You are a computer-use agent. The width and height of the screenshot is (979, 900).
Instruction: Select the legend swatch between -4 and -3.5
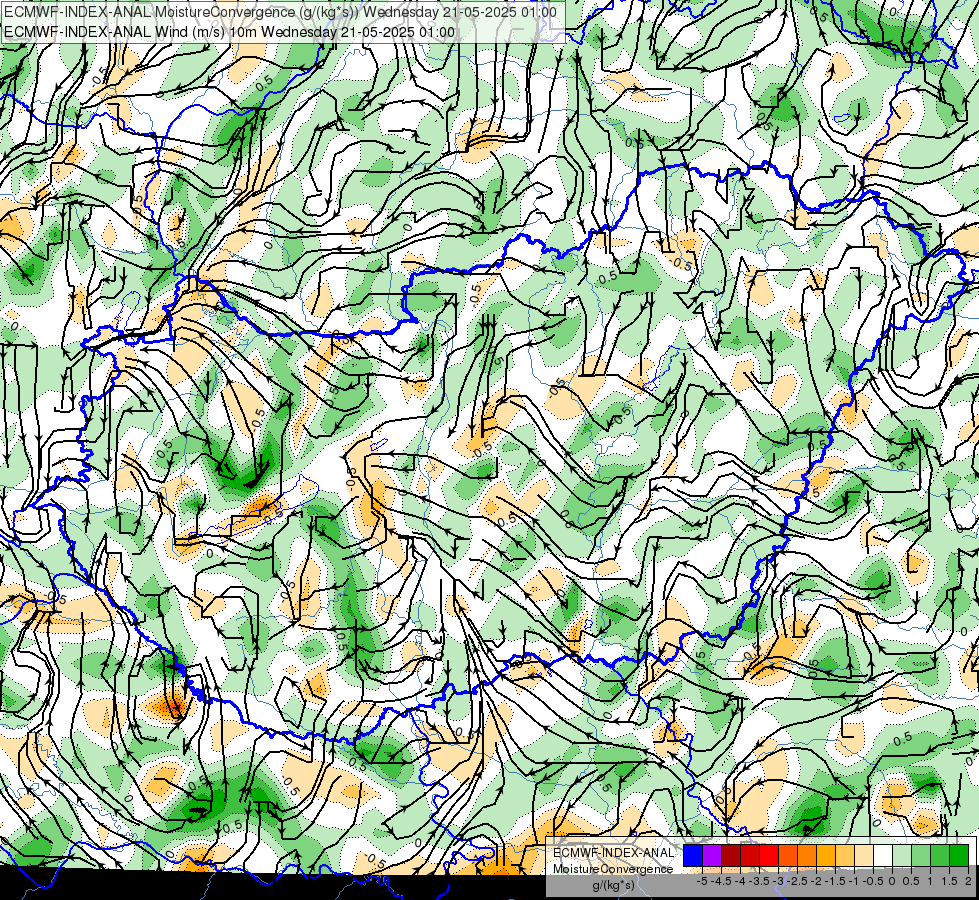coord(750,856)
